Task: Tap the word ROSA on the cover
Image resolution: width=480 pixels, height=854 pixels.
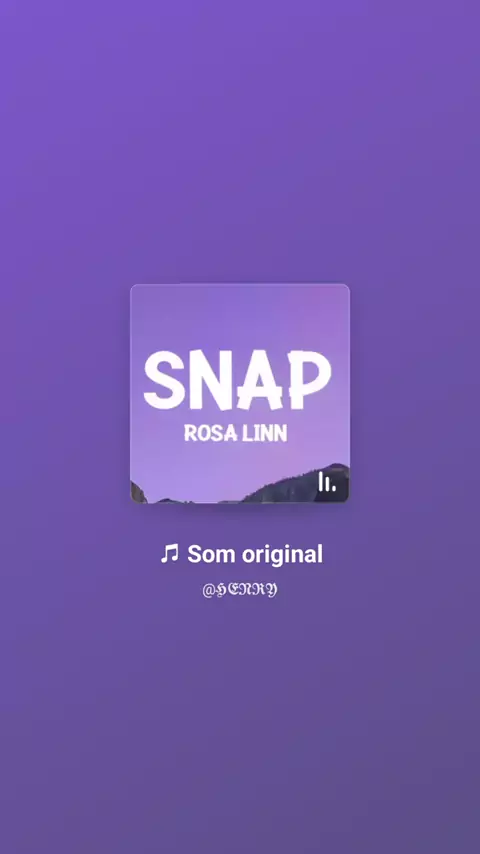Action: 209,433
